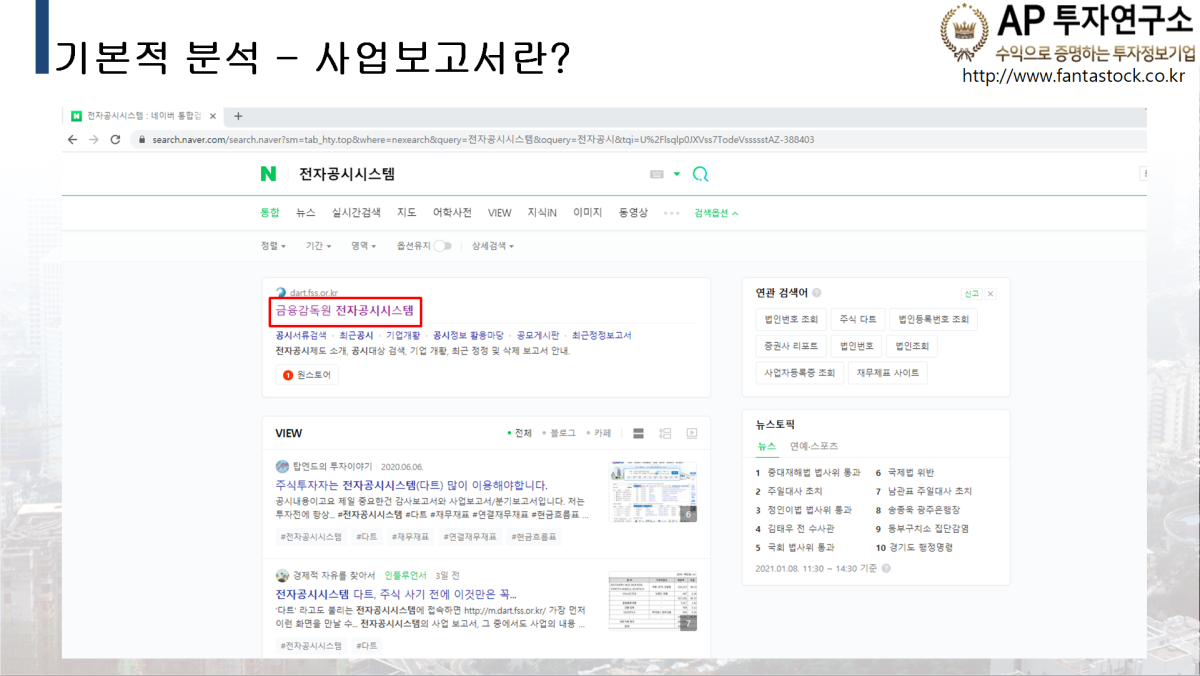Select the 이미지 search tab

point(587,213)
